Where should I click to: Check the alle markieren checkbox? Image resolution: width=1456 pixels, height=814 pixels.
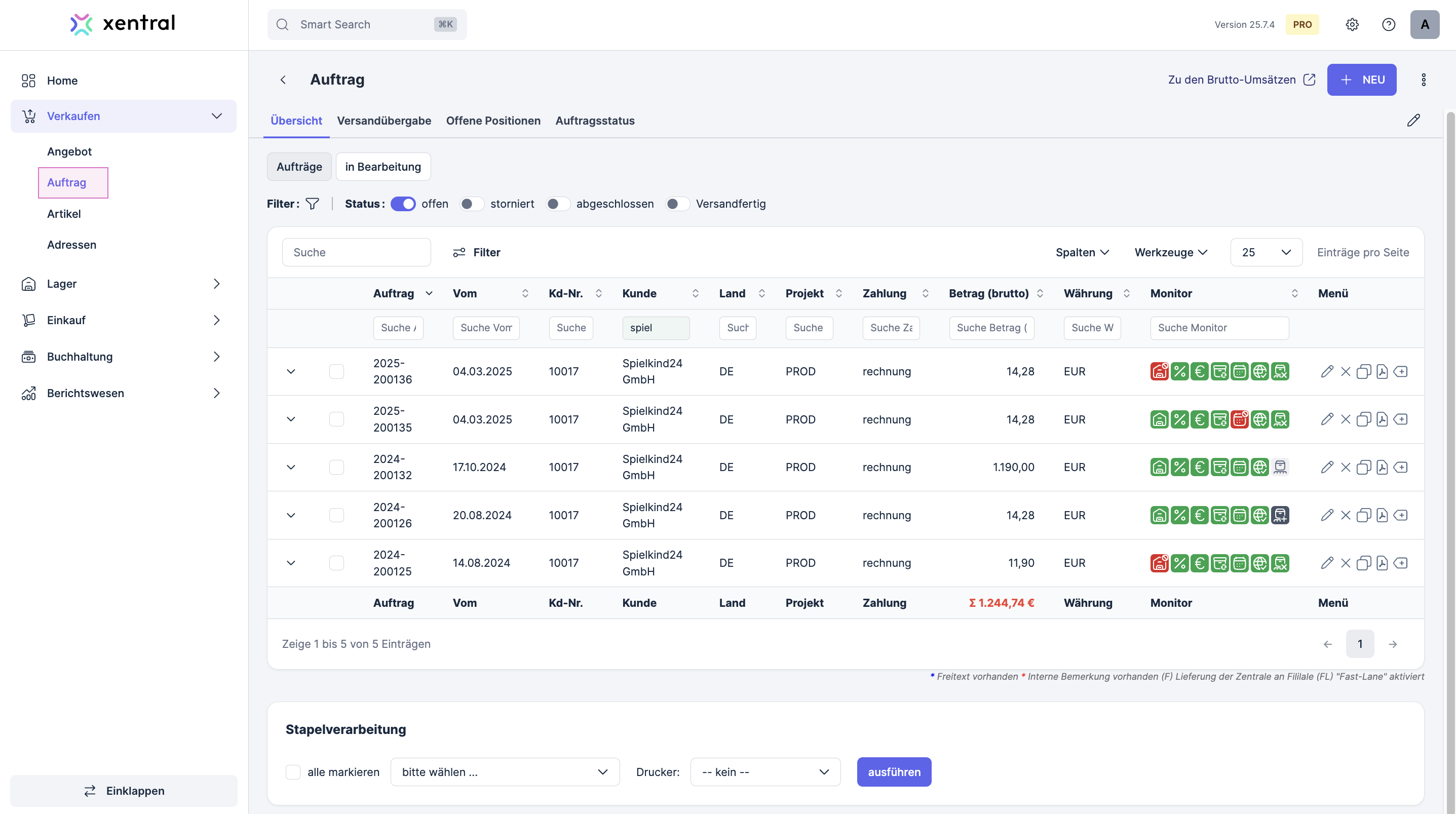click(x=293, y=771)
